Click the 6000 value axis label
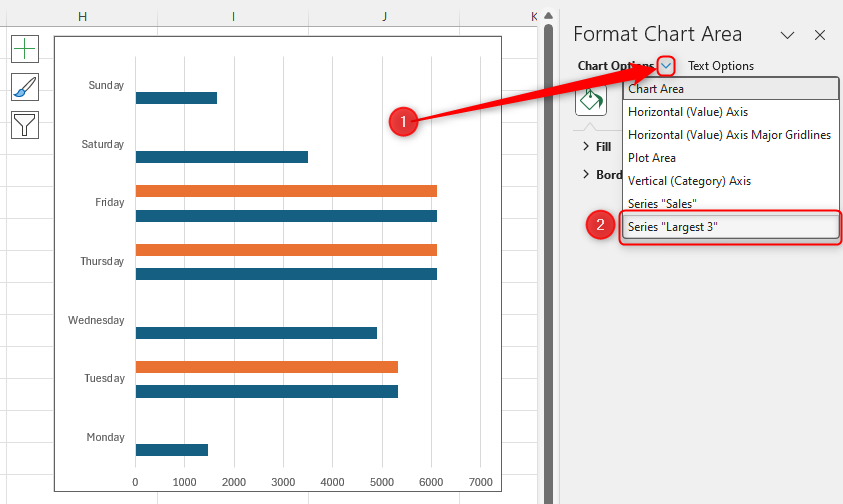This screenshot has width=843, height=504. pos(431,482)
